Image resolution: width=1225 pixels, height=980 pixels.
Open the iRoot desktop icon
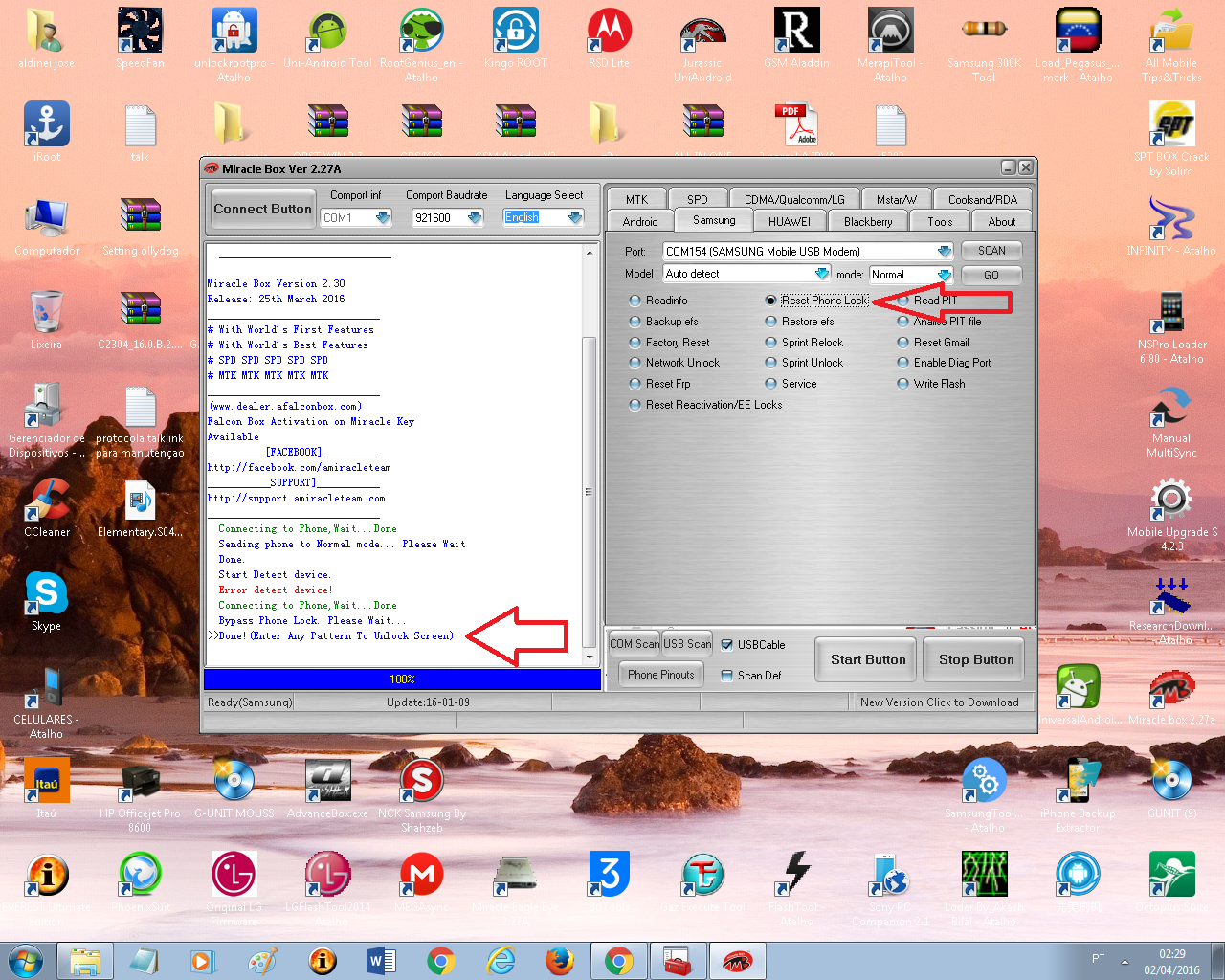coord(46,132)
